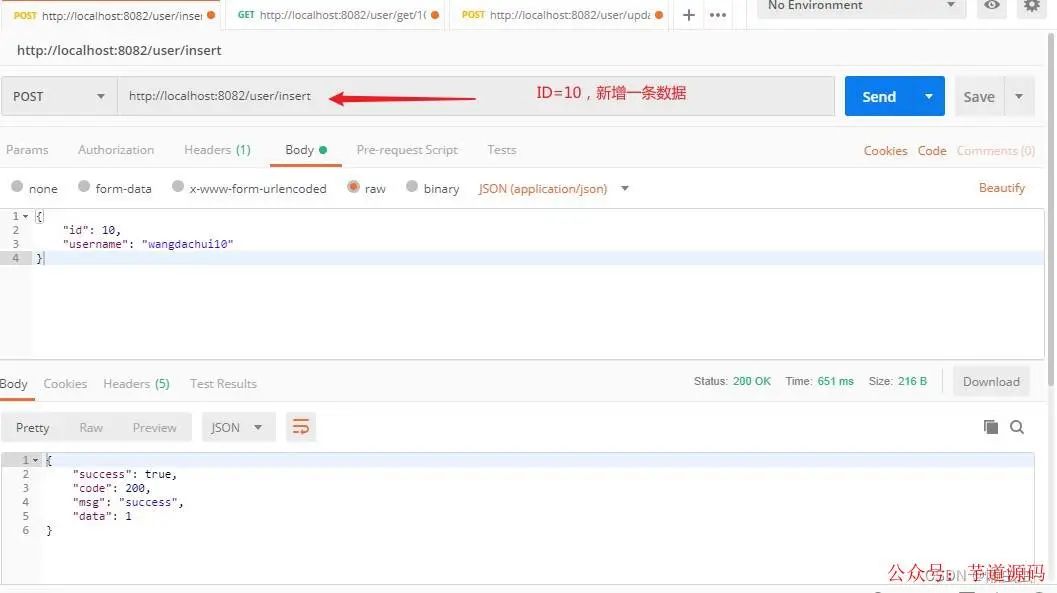
Task: Expand the Save button options arrow
Action: click(x=1019, y=96)
